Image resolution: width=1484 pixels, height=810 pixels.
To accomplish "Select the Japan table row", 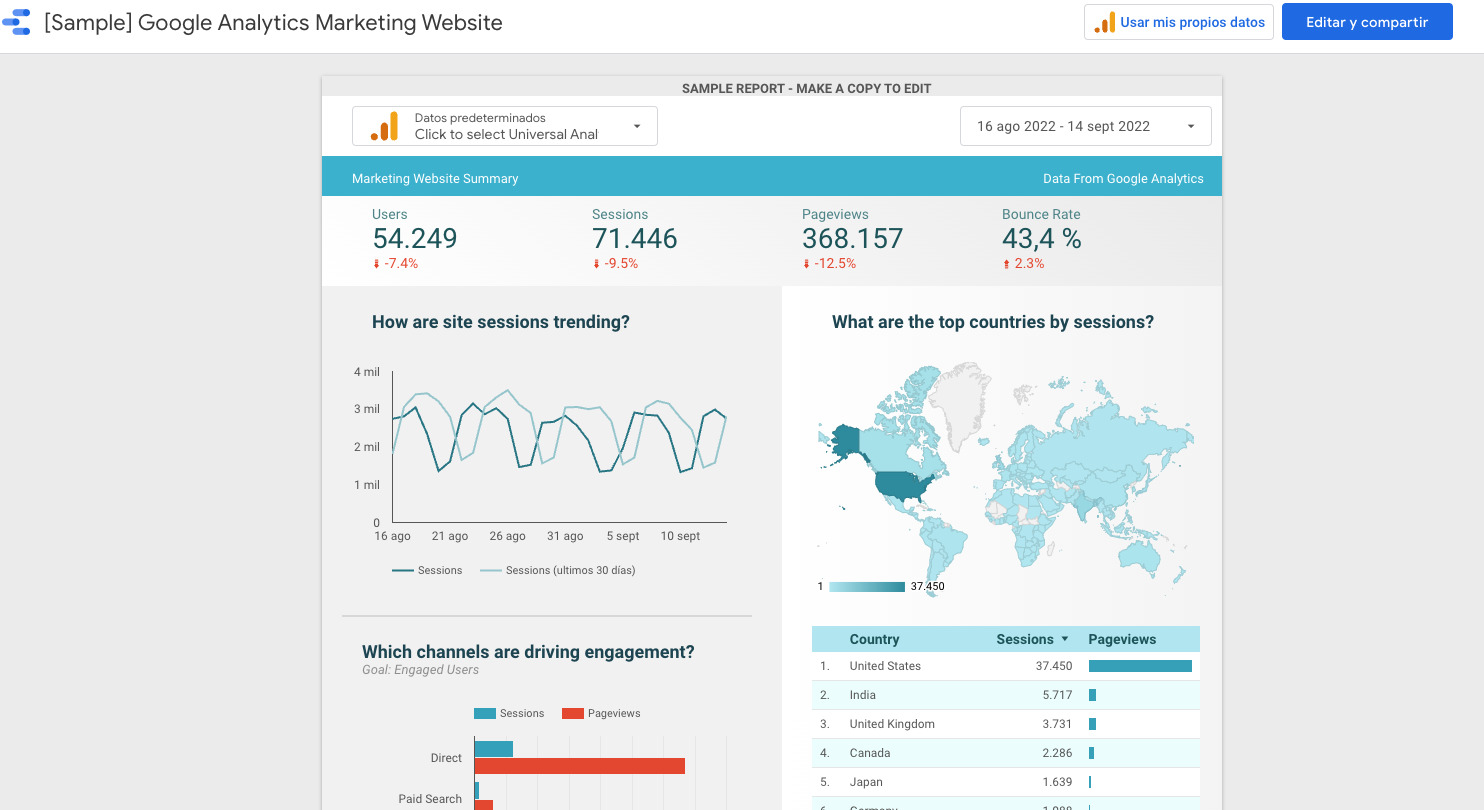I will tap(1005, 782).
